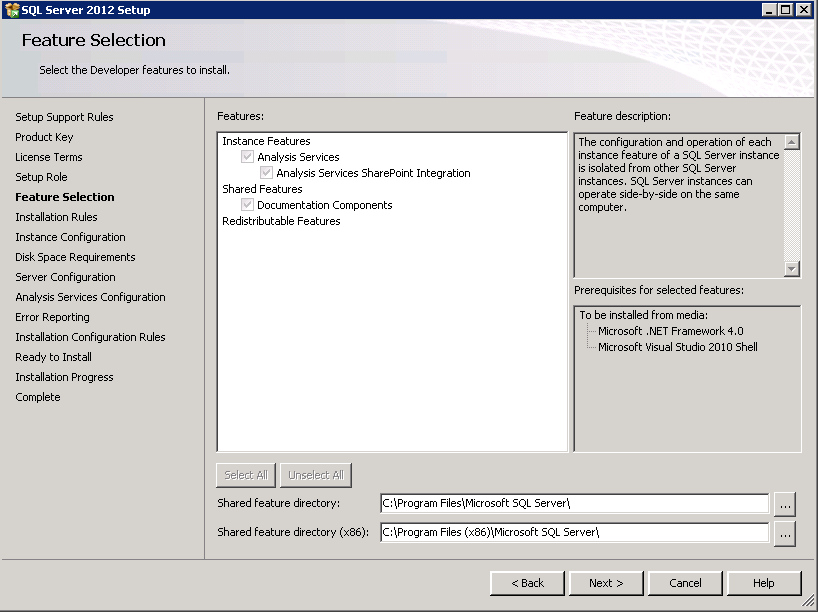
Task: Click the To be installed from media node
Action: point(644,315)
